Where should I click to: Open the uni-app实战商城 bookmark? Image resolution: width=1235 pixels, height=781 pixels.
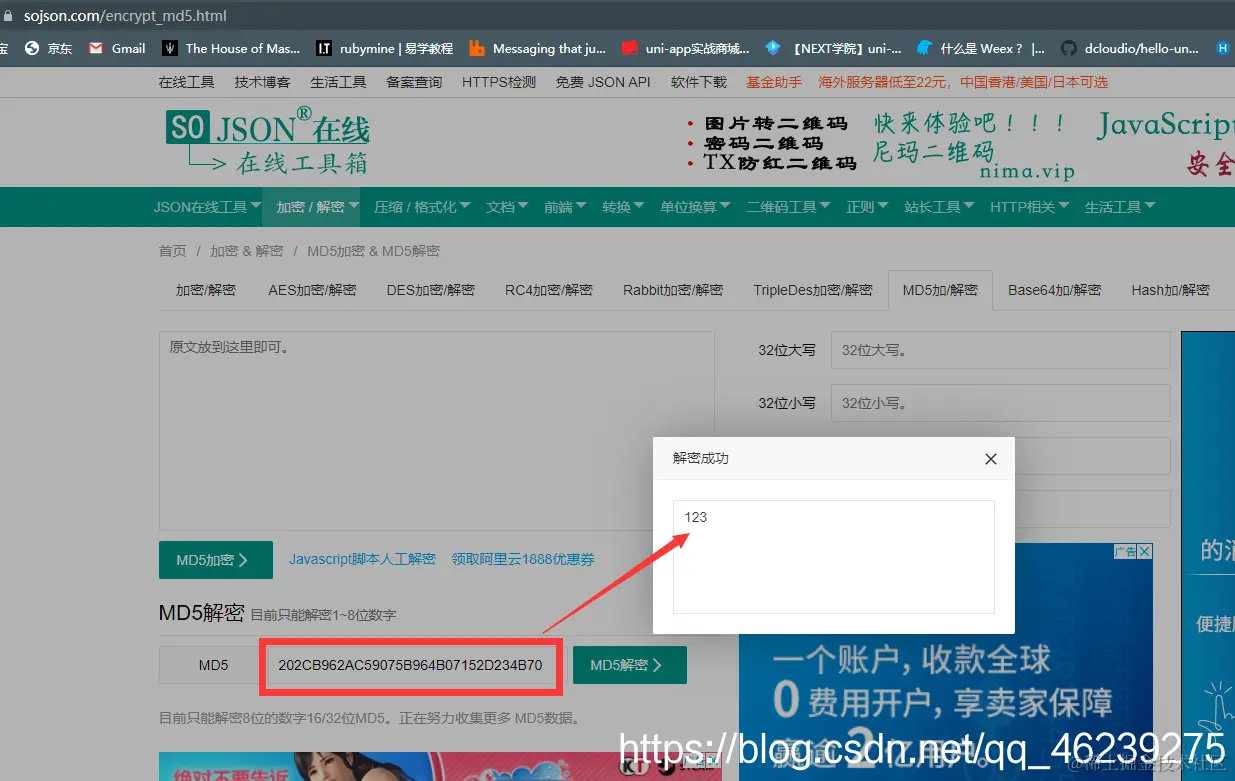coord(697,47)
